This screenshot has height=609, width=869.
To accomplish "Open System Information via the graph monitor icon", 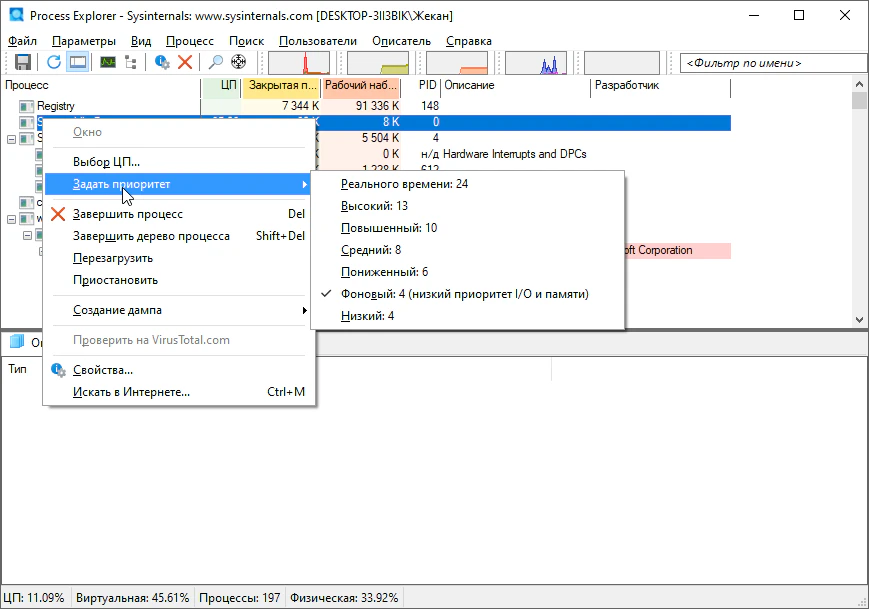I will point(107,62).
